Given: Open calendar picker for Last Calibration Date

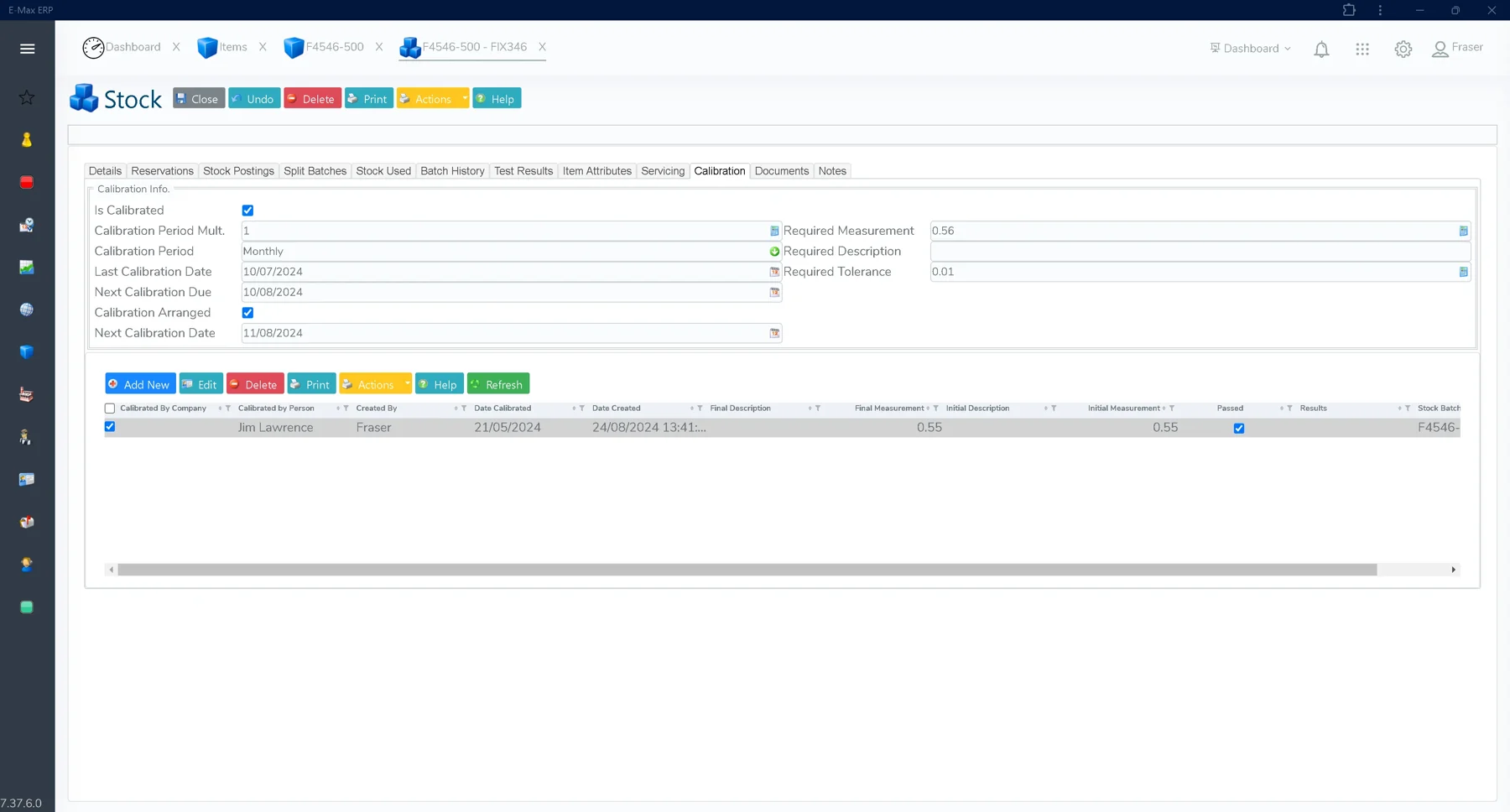Looking at the screenshot, I should tap(774, 272).
